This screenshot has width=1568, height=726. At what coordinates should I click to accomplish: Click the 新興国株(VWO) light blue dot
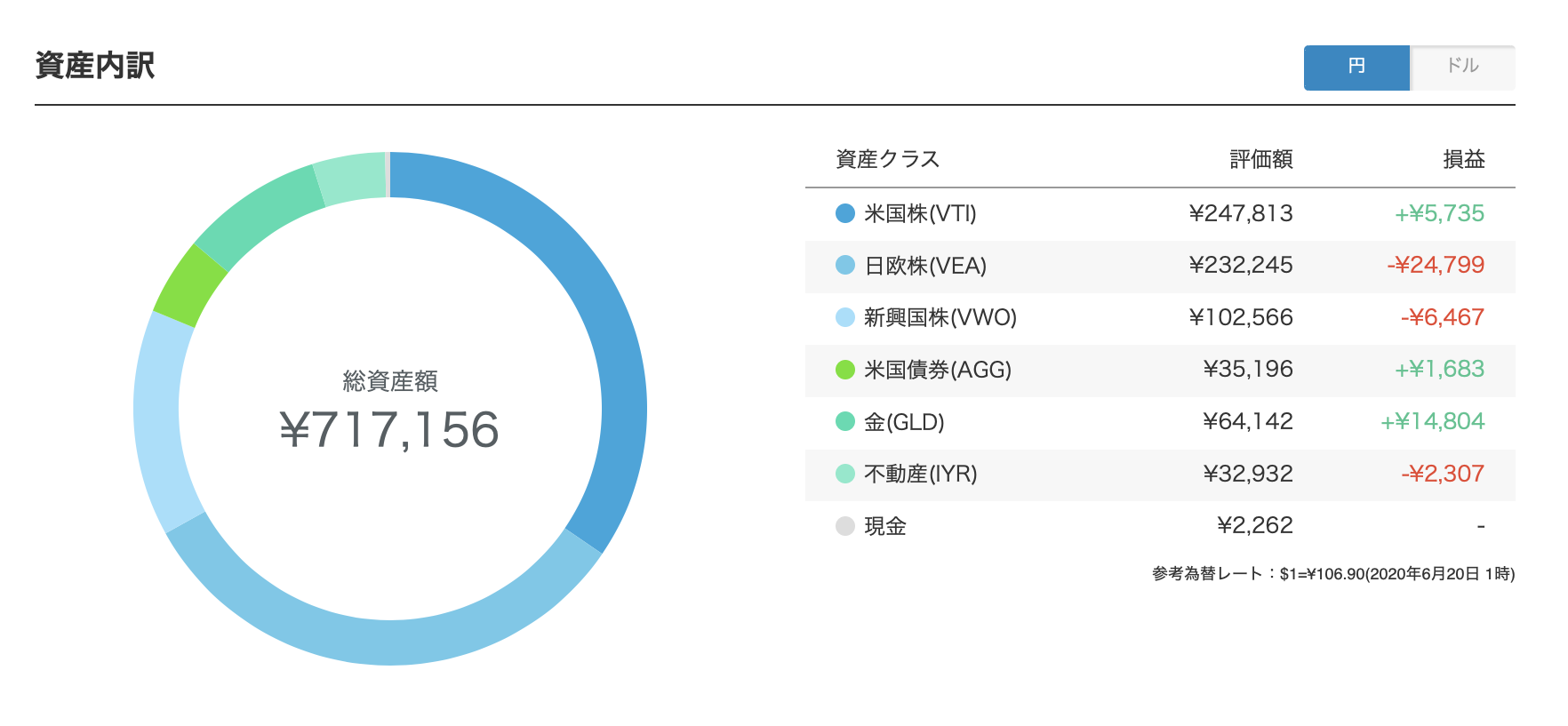coord(845,317)
